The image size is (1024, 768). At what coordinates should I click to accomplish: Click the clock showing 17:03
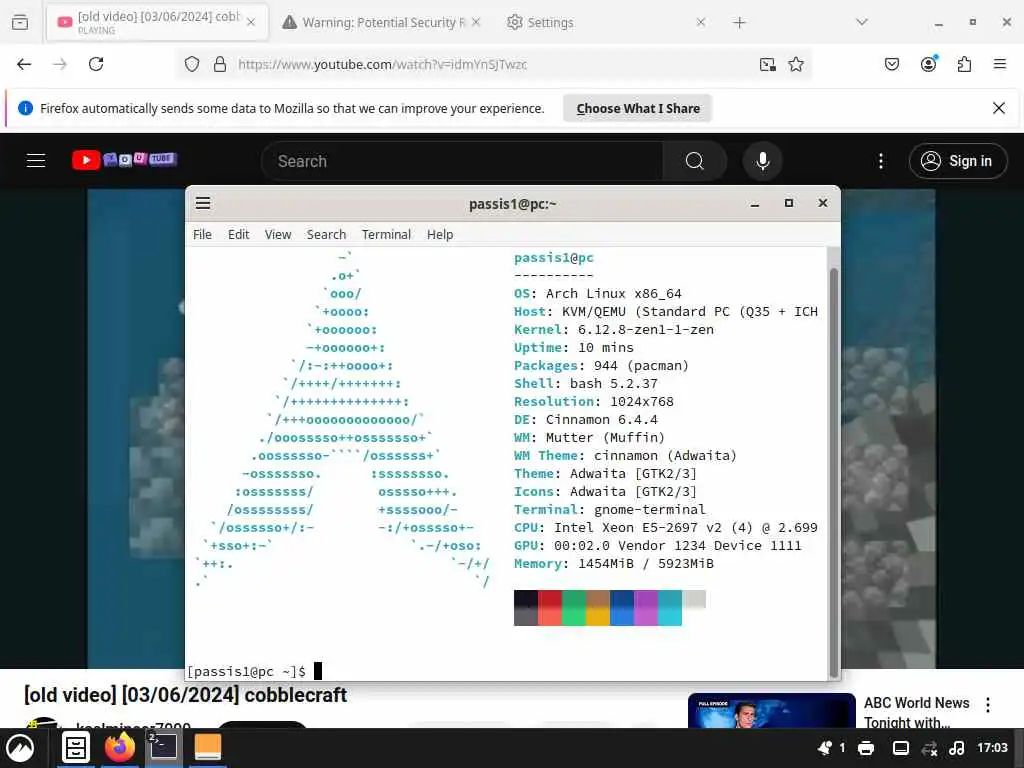pyautogui.click(x=992, y=748)
